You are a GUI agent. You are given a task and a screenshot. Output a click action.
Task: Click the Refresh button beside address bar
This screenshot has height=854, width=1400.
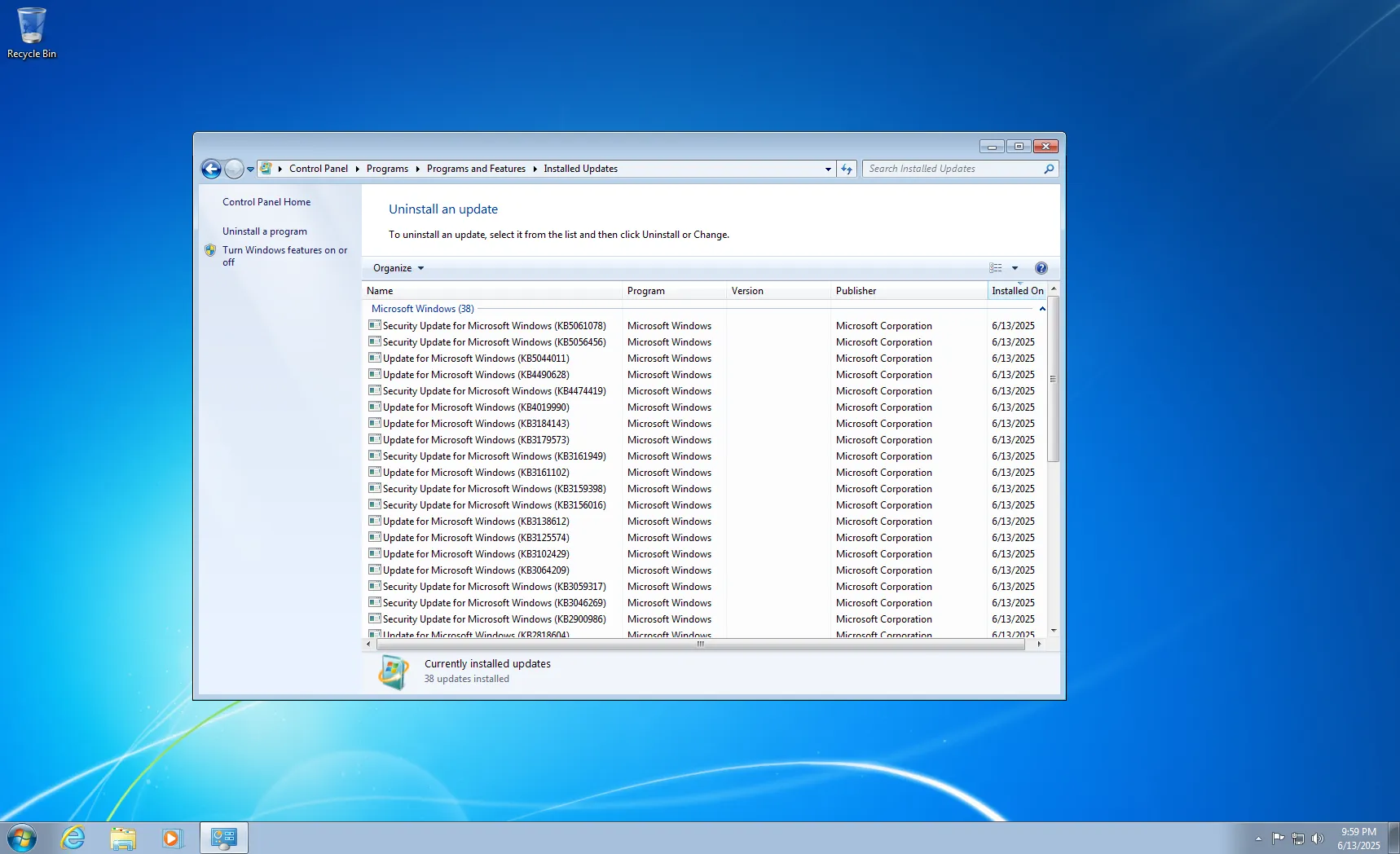point(847,169)
